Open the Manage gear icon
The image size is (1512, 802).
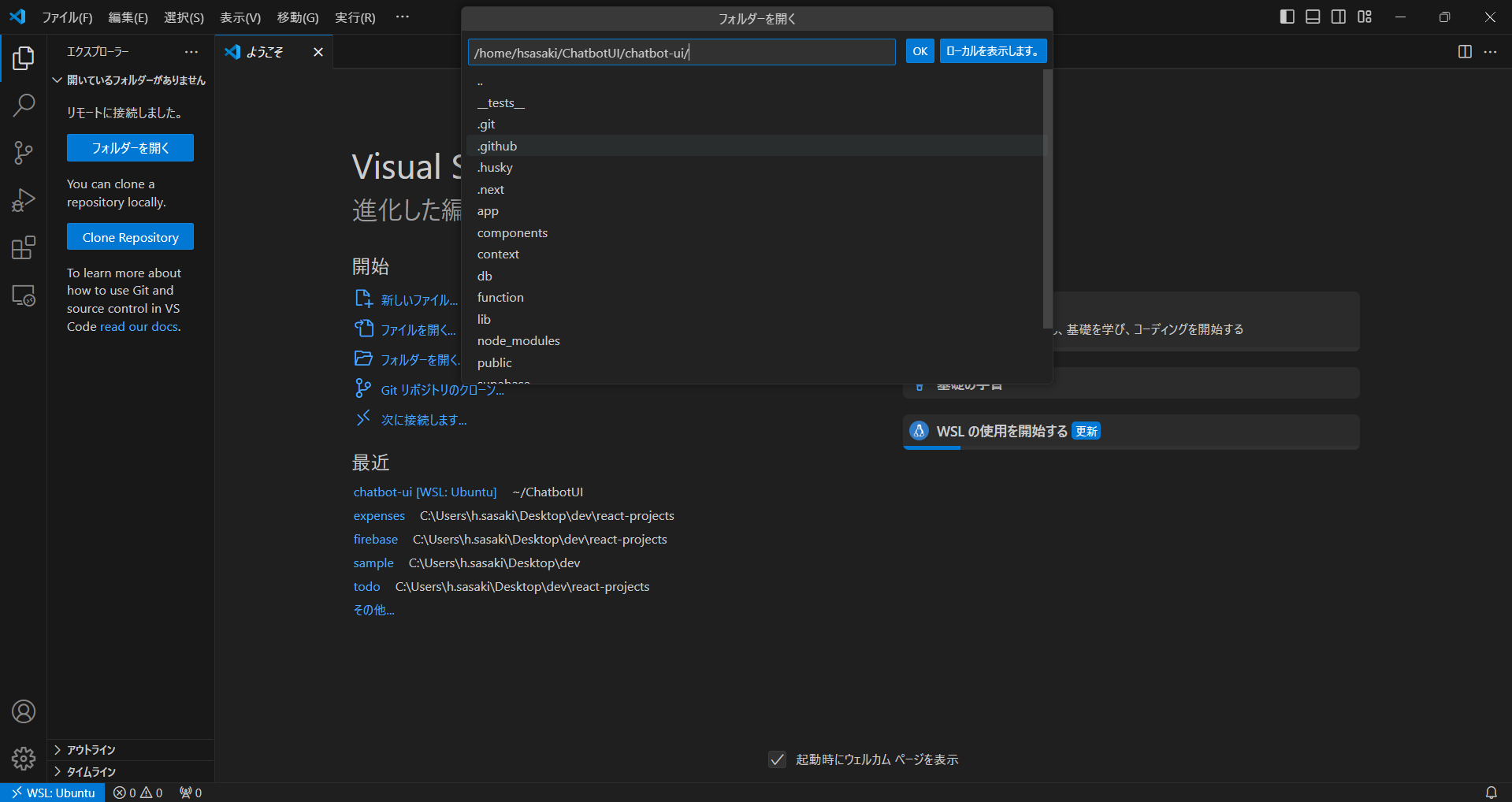coord(24,759)
